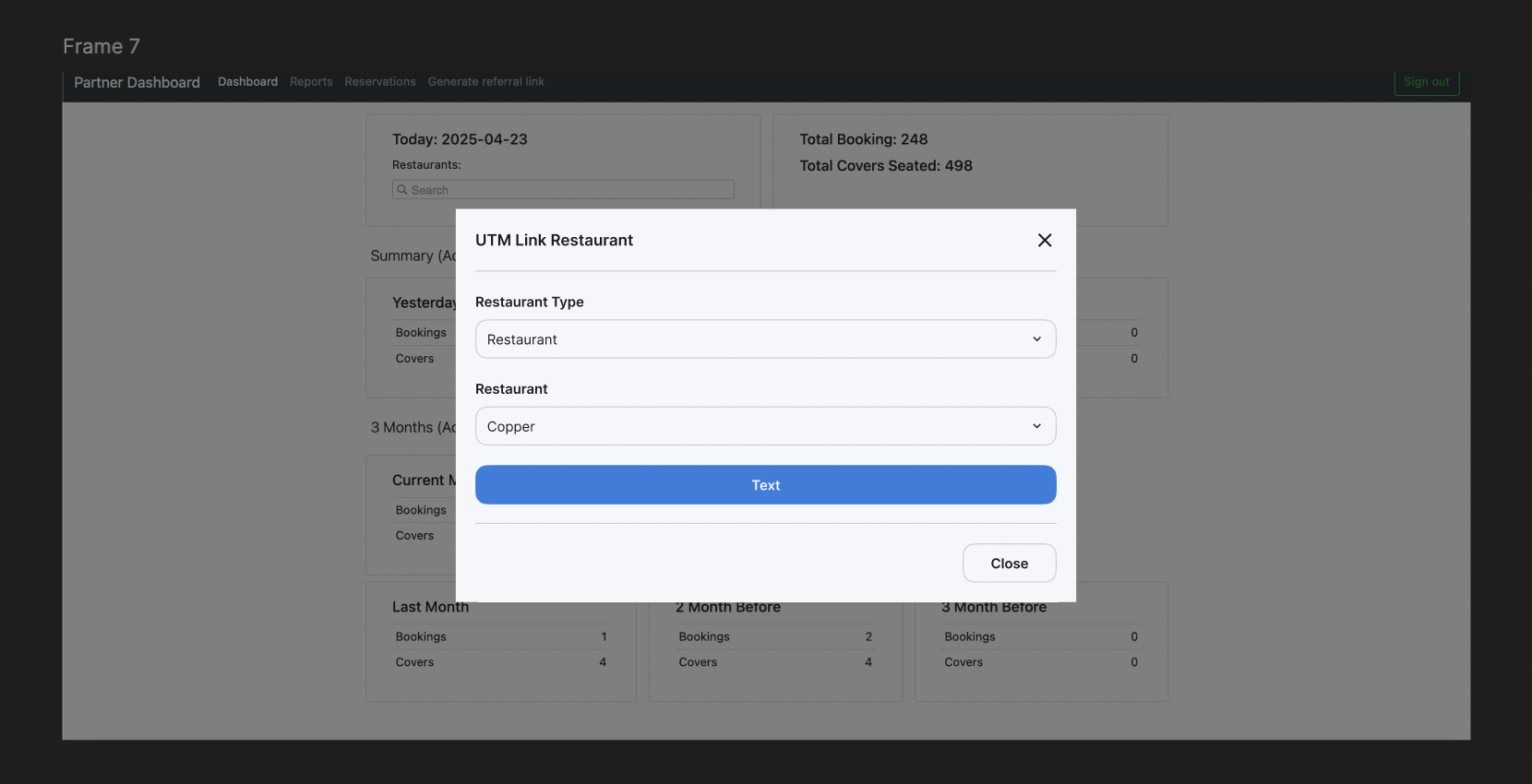Viewport: 1532px width, 784px height.
Task: Click the 3 Month Before Bookings row
Action: click(1040, 636)
